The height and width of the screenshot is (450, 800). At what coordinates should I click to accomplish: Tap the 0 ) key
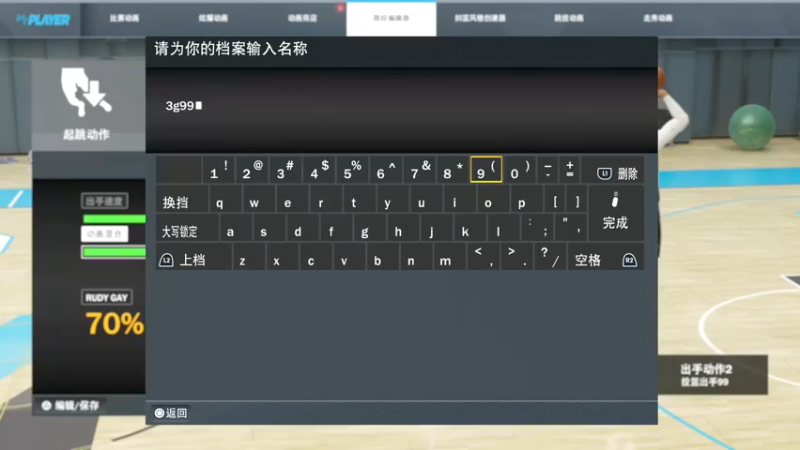(519, 170)
